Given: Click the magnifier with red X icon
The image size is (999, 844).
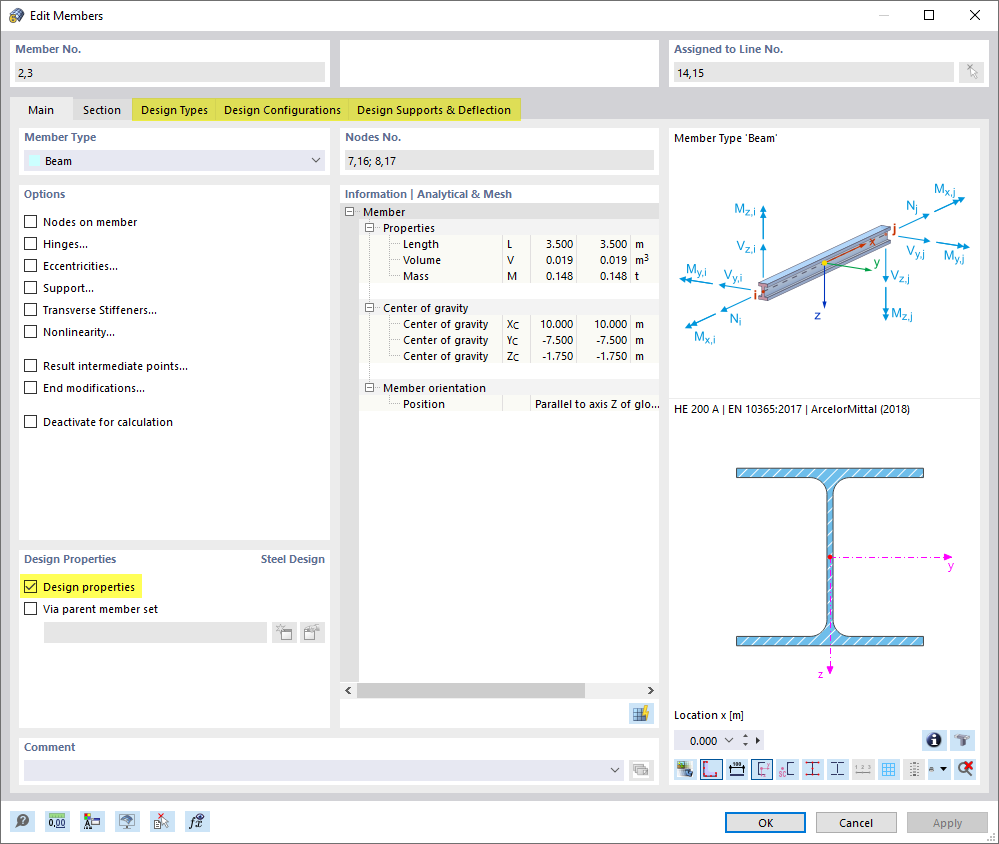Looking at the screenshot, I should (x=963, y=769).
